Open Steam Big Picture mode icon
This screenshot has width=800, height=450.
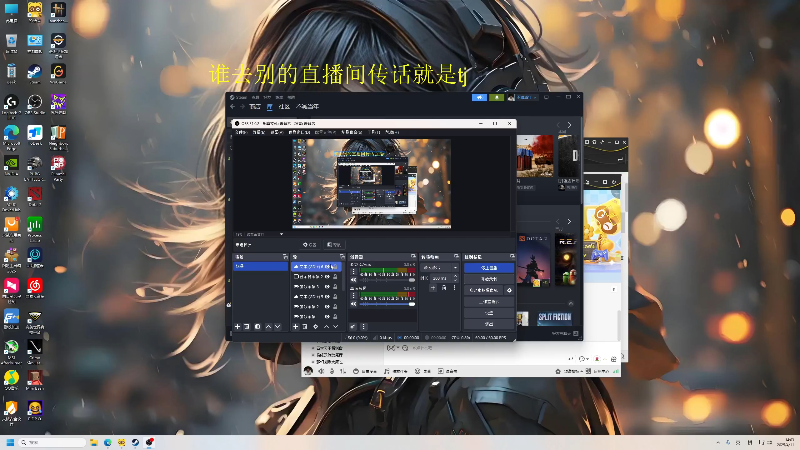546,97
